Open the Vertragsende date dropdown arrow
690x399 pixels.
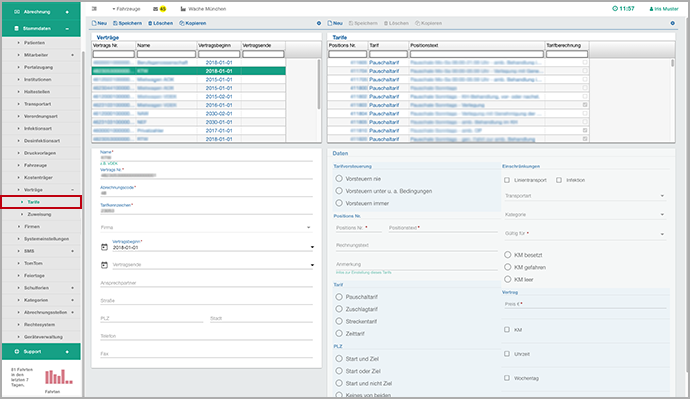[312, 265]
